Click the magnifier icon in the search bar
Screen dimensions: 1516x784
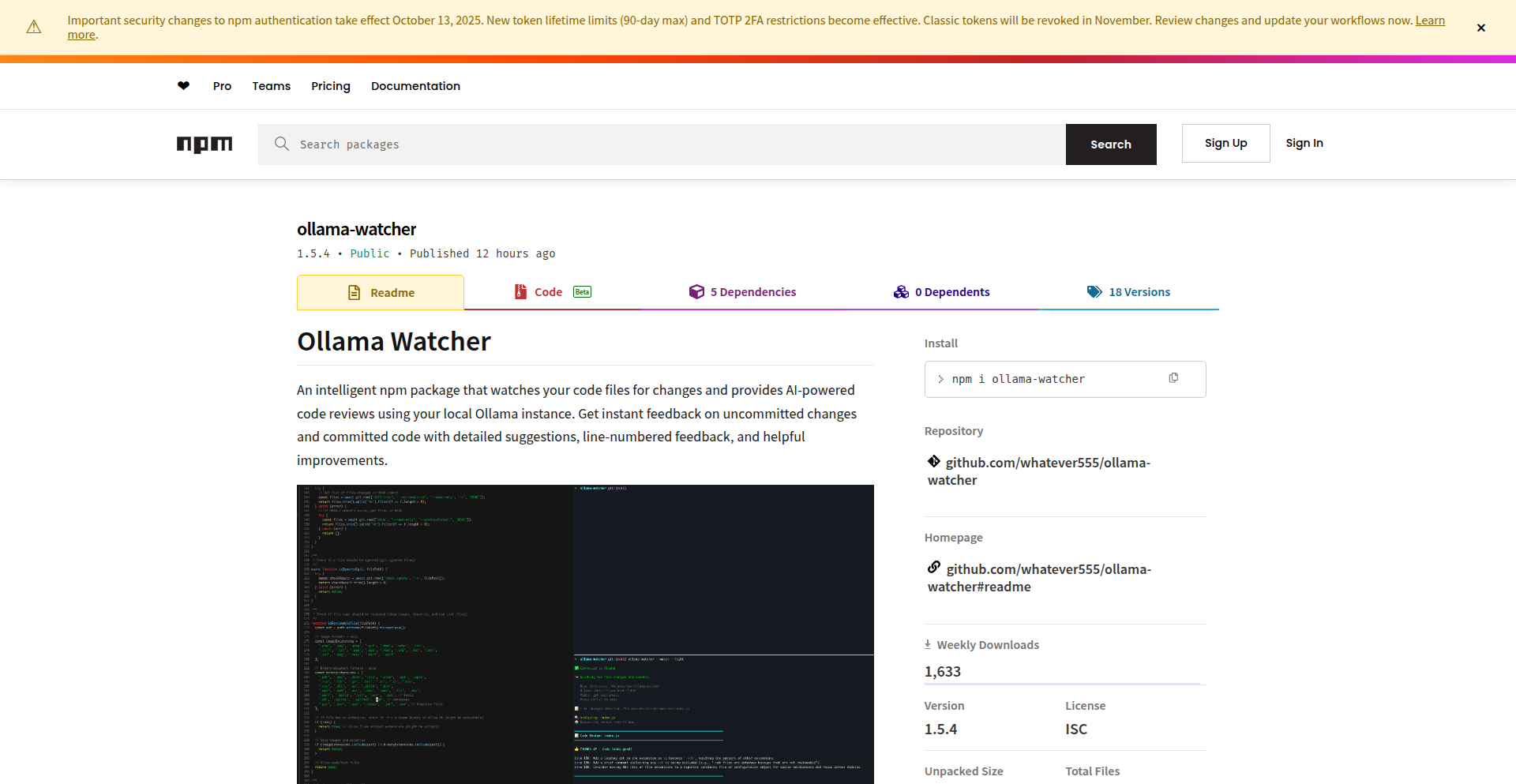[x=281, y=144]
